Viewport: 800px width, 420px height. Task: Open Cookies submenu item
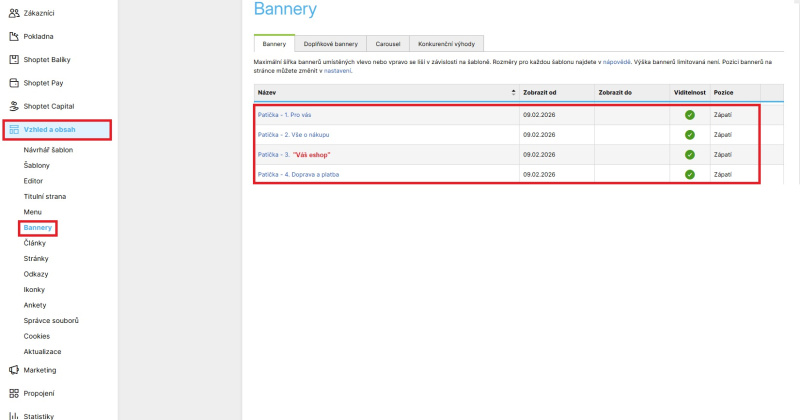(x=37, y=336)
